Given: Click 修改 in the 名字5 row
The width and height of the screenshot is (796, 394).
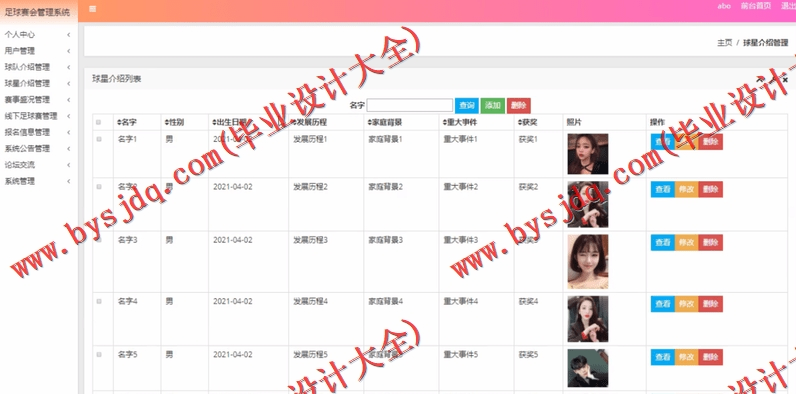Looking at the screenshot, I should [x=687, y=357].
